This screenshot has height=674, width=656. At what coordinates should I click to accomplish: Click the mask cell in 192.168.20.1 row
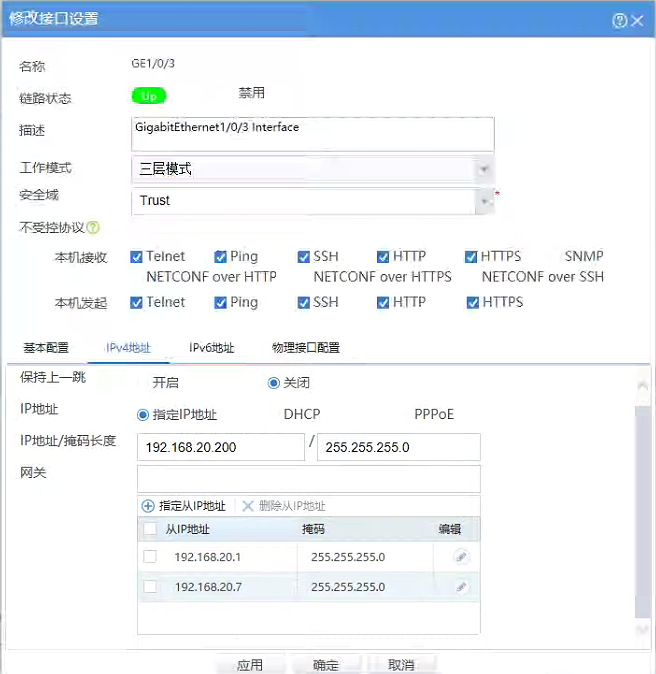(x=348, y=557)
